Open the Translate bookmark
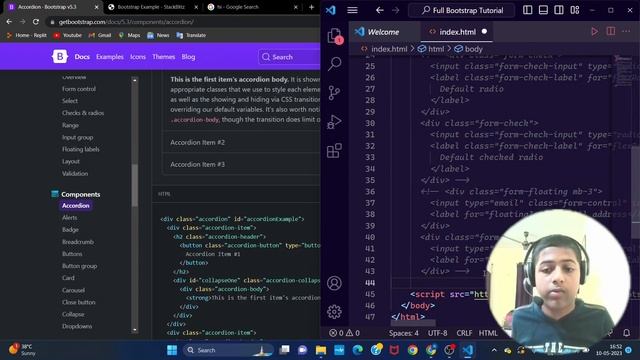 pos(191,35)
